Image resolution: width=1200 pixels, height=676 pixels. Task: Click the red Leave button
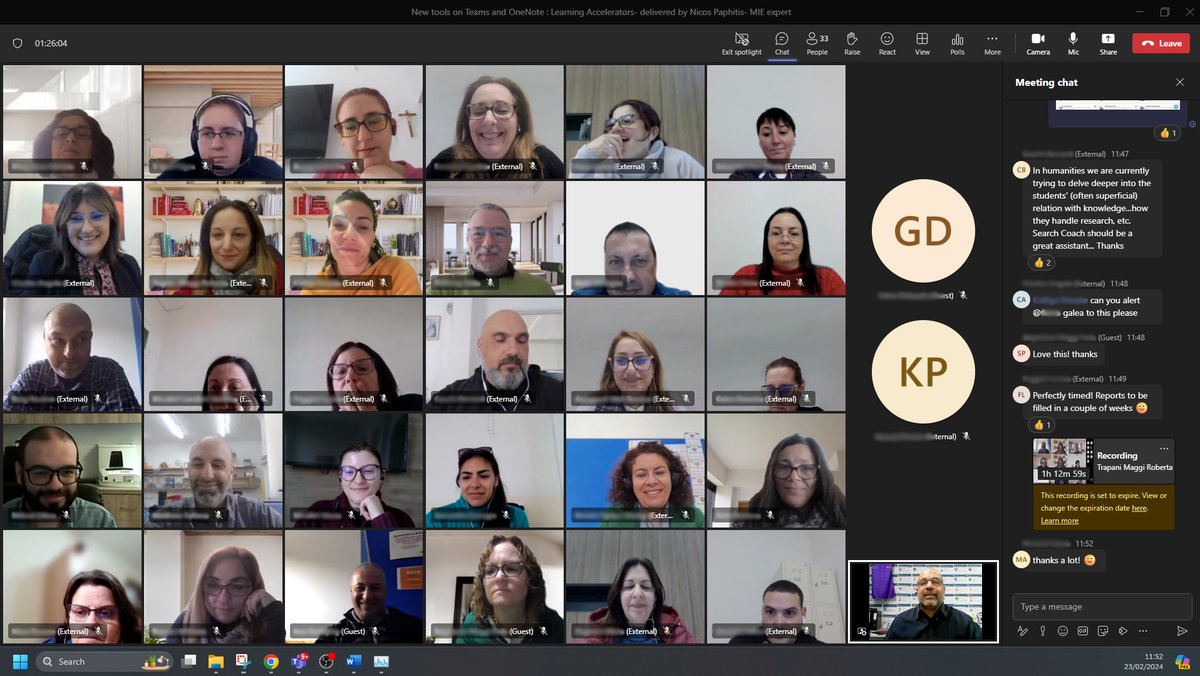pos(1159,42)
